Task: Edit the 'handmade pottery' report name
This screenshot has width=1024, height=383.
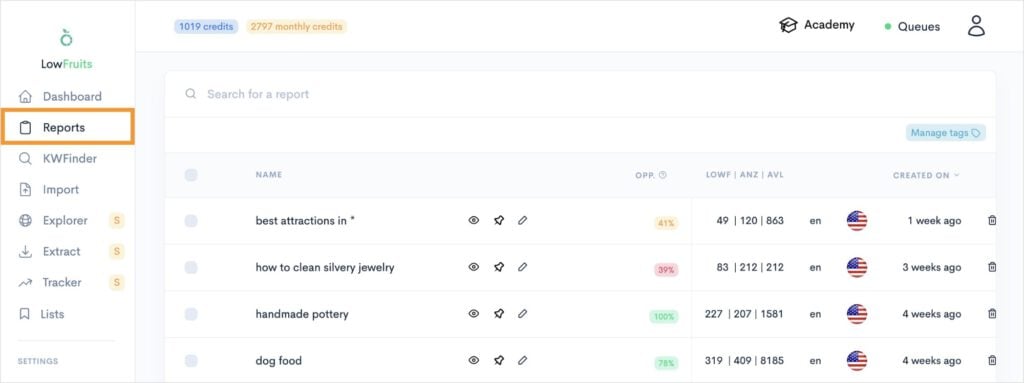Action: click(522, 314)
